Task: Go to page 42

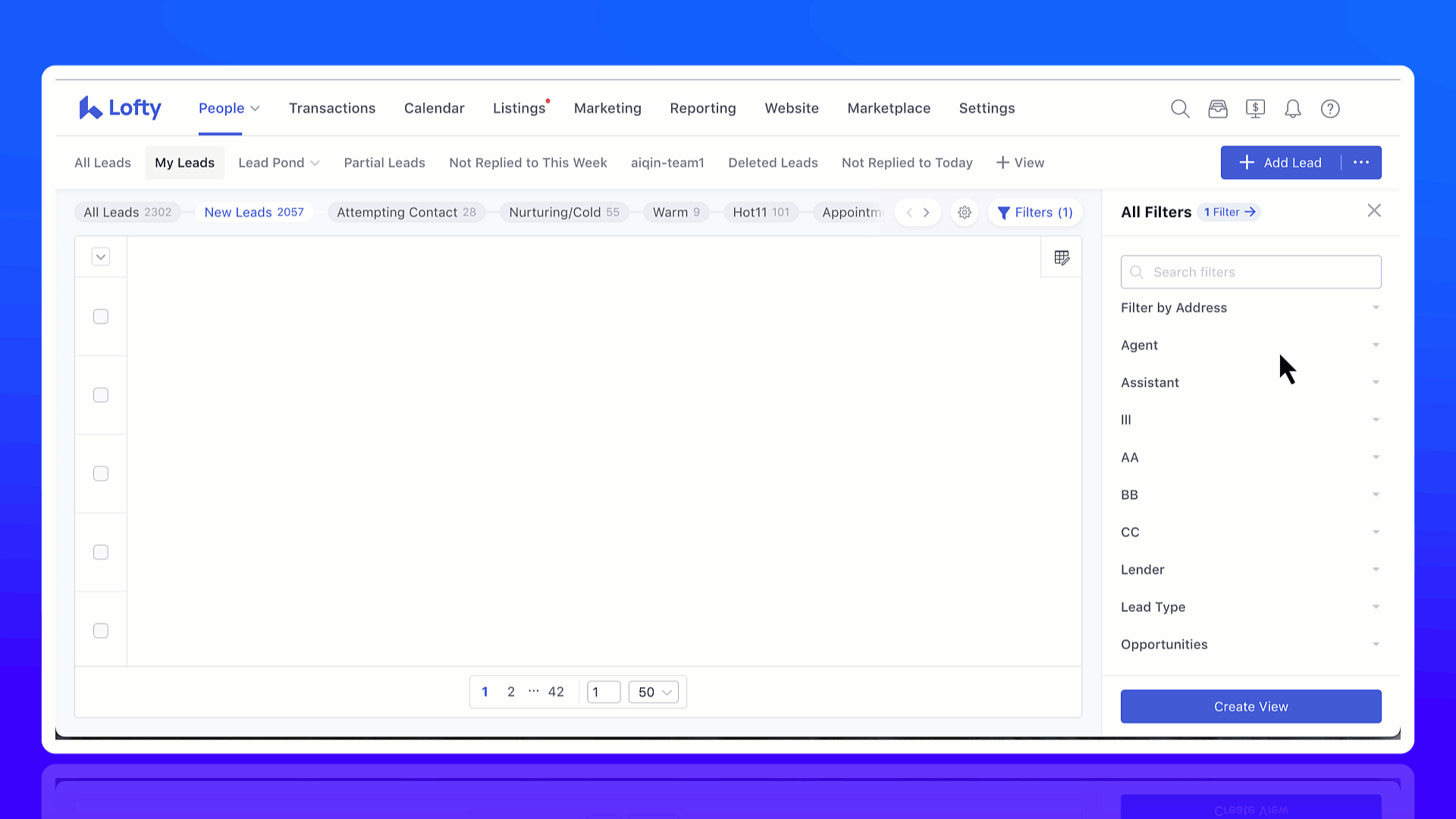Action: pyautogui.click(x=556, y=692)
